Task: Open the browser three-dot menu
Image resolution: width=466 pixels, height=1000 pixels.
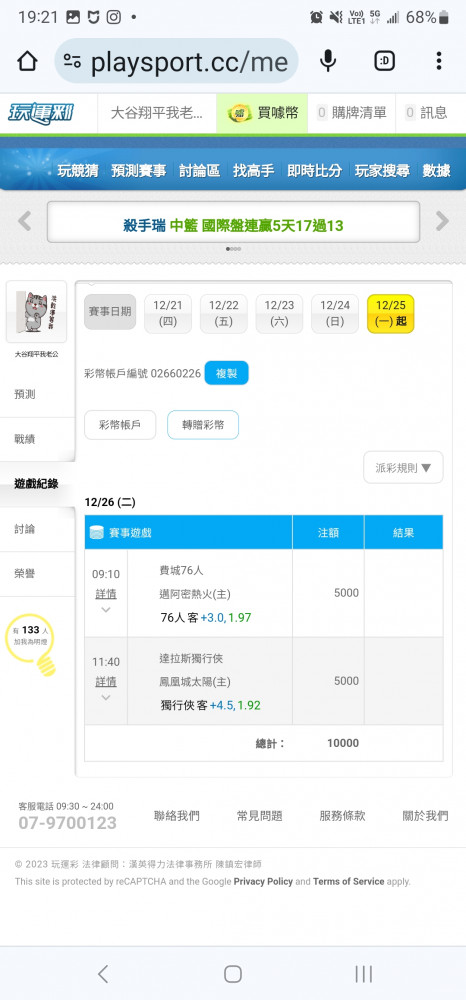Action: coord(439,61)
